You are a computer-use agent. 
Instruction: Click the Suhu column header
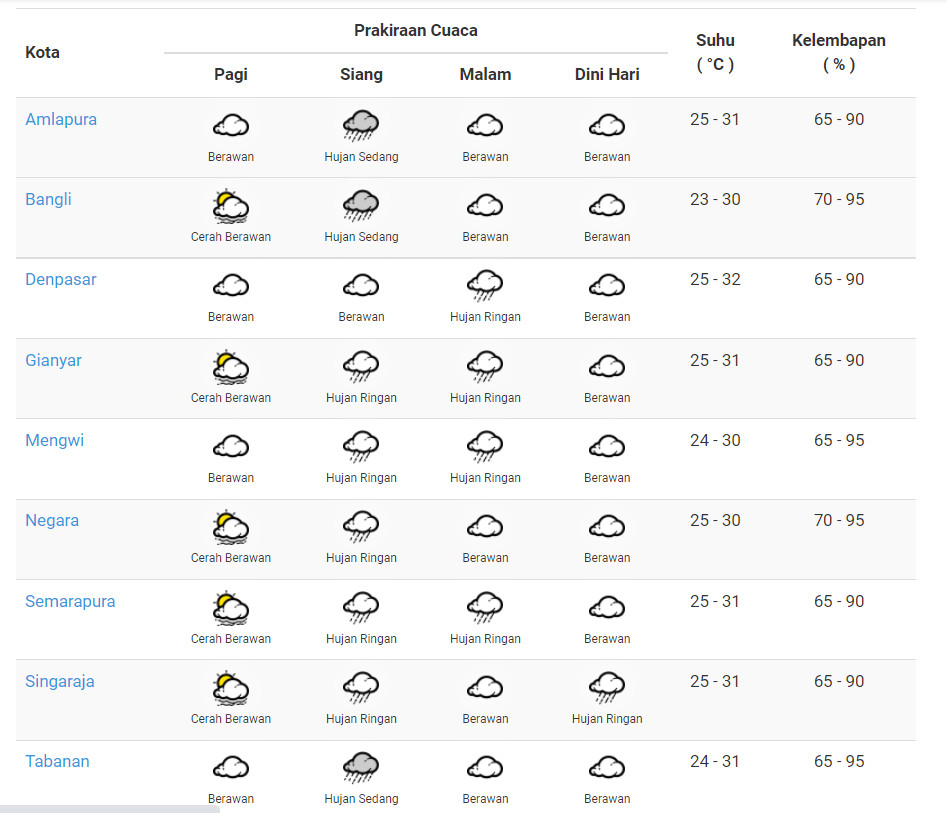click(x=715, y=53)
